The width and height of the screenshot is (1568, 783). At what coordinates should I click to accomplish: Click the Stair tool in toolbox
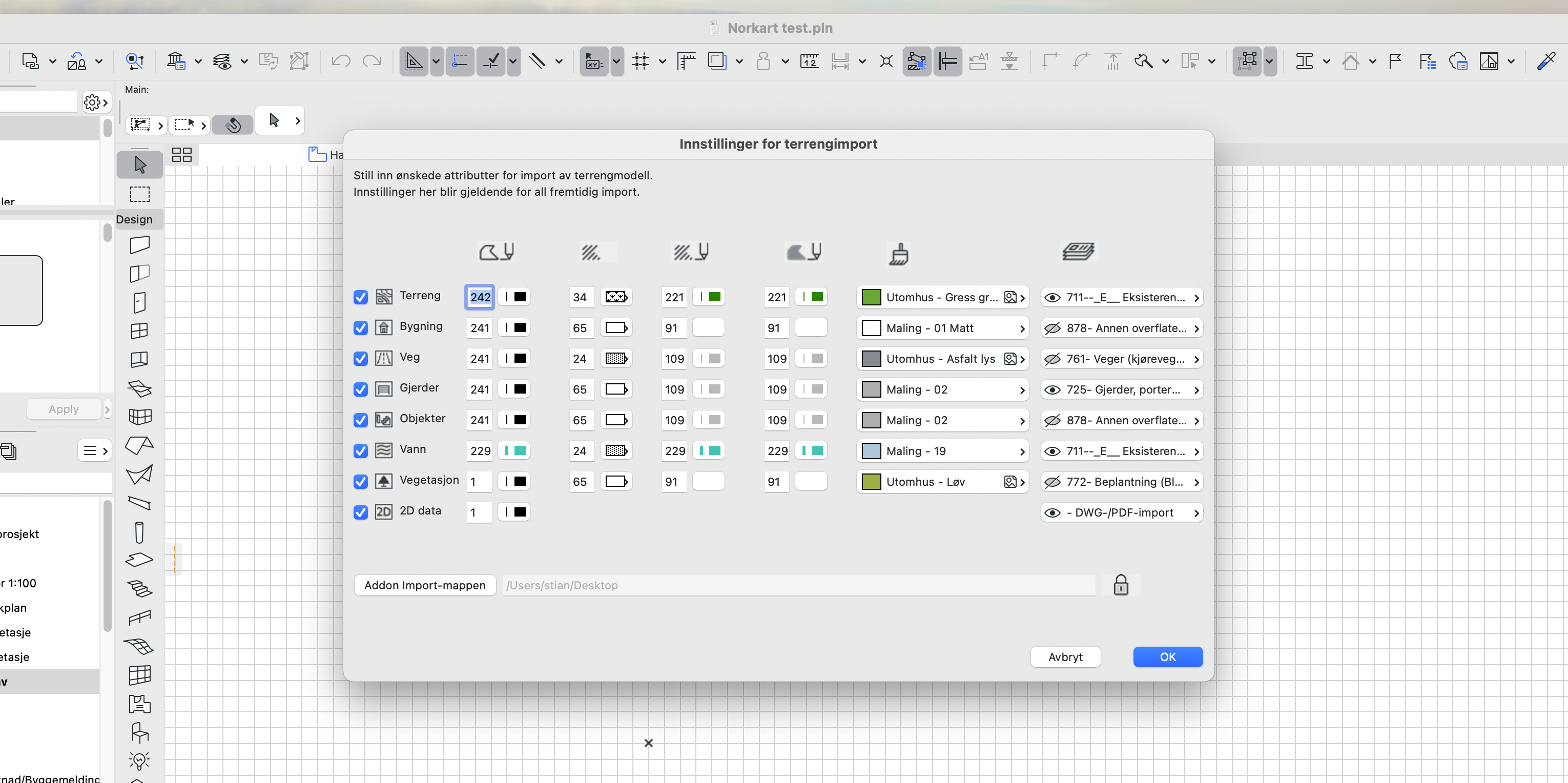139,589
